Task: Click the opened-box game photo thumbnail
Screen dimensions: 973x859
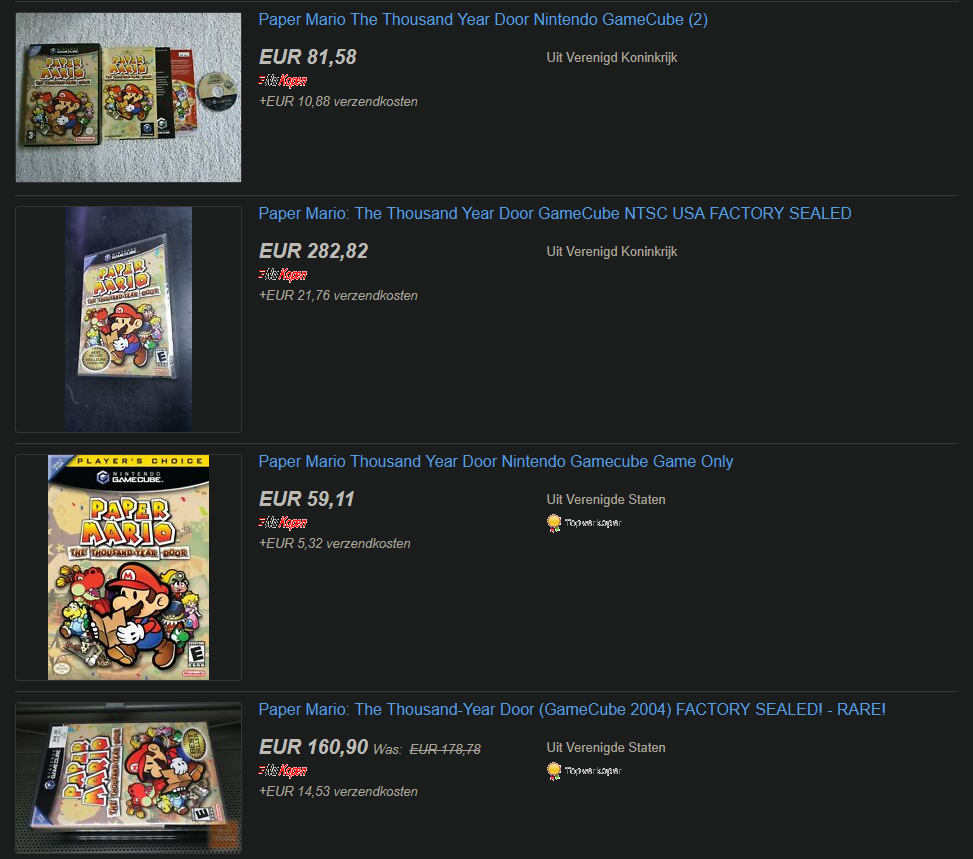Action: click(128, 97)
